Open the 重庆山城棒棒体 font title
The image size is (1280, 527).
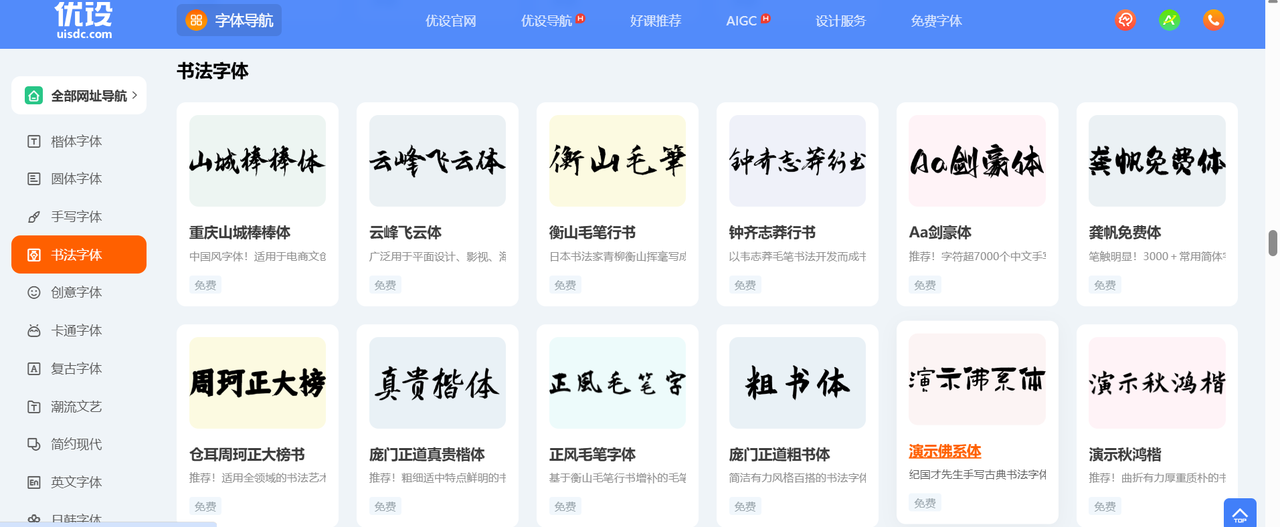click(240, 232)
